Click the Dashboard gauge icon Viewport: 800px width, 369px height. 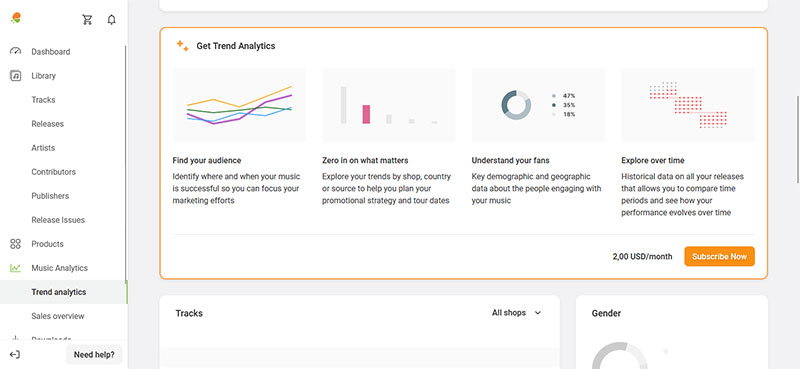(15, 52)
